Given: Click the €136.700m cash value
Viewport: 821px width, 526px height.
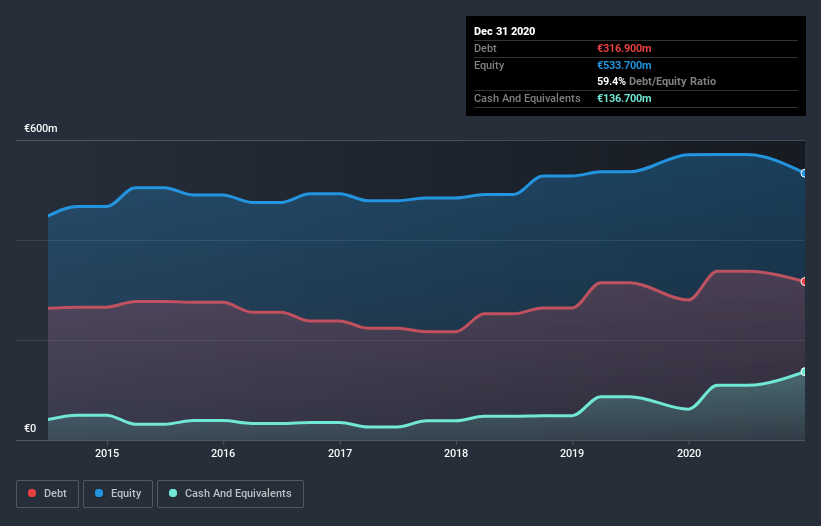Looking at the screenshot, I should 624,98.
